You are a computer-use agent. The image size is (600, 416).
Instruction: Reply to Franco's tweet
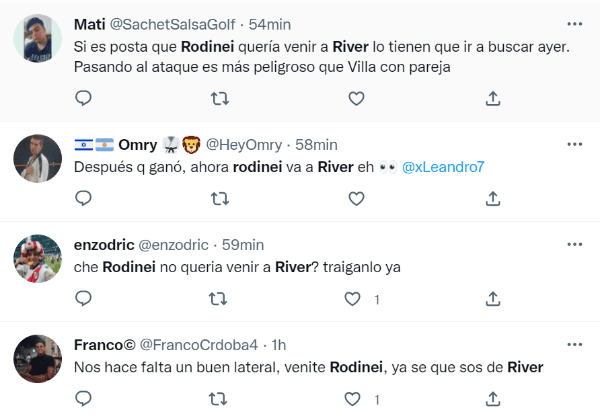pos(84,399)
